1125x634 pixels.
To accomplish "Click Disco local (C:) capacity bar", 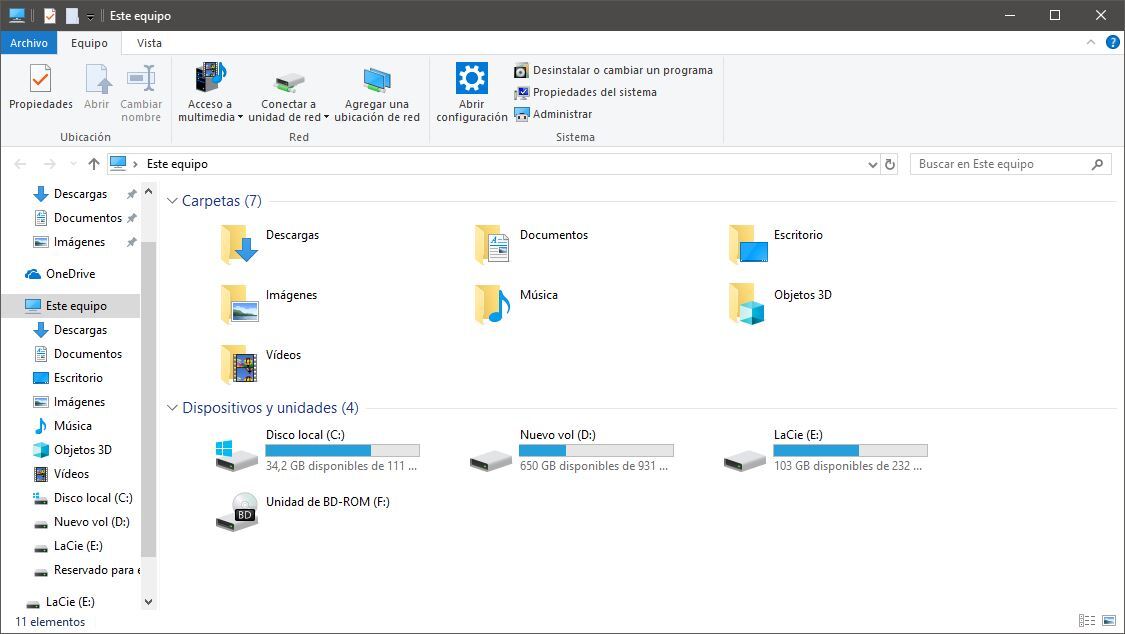I will pos(342,450).
